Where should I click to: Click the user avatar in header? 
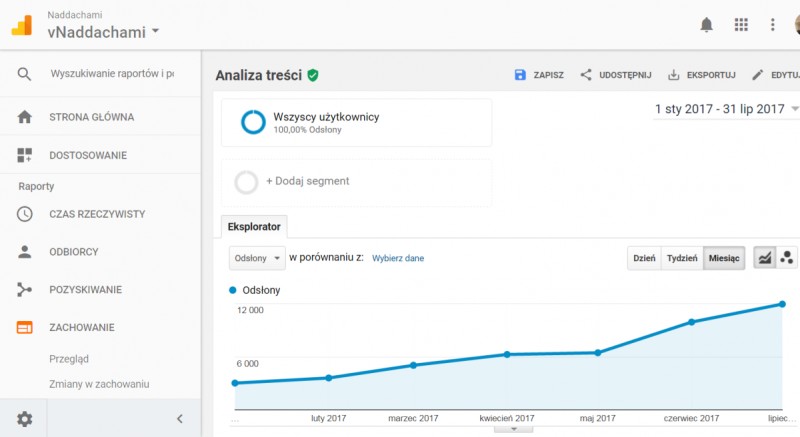point(797,24)
